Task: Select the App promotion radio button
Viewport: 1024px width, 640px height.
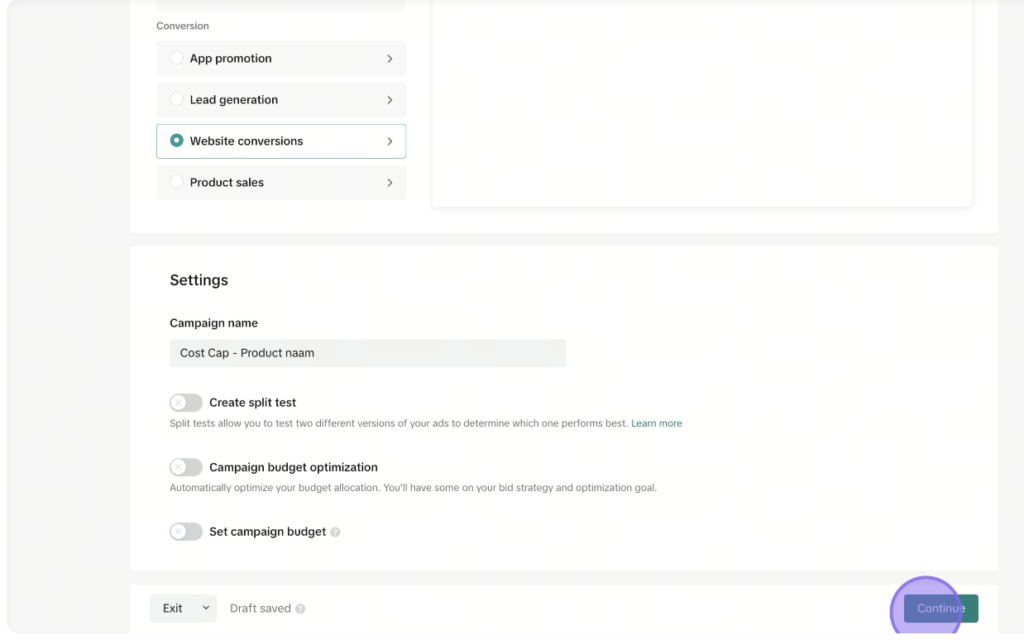Action: [x=176, y=57]
